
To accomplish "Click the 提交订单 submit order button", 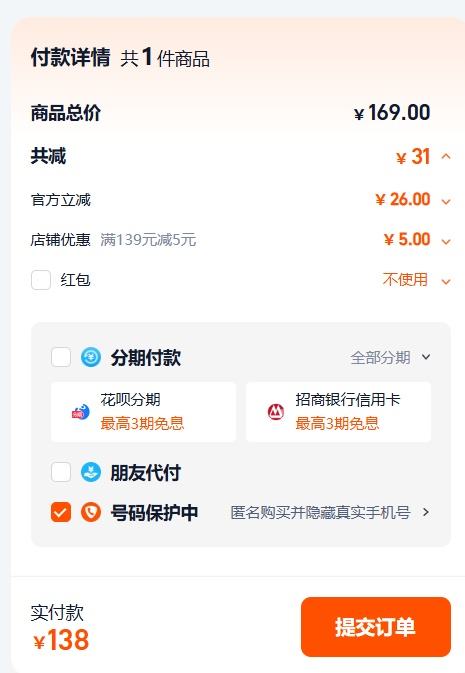I will pos(376,627).
